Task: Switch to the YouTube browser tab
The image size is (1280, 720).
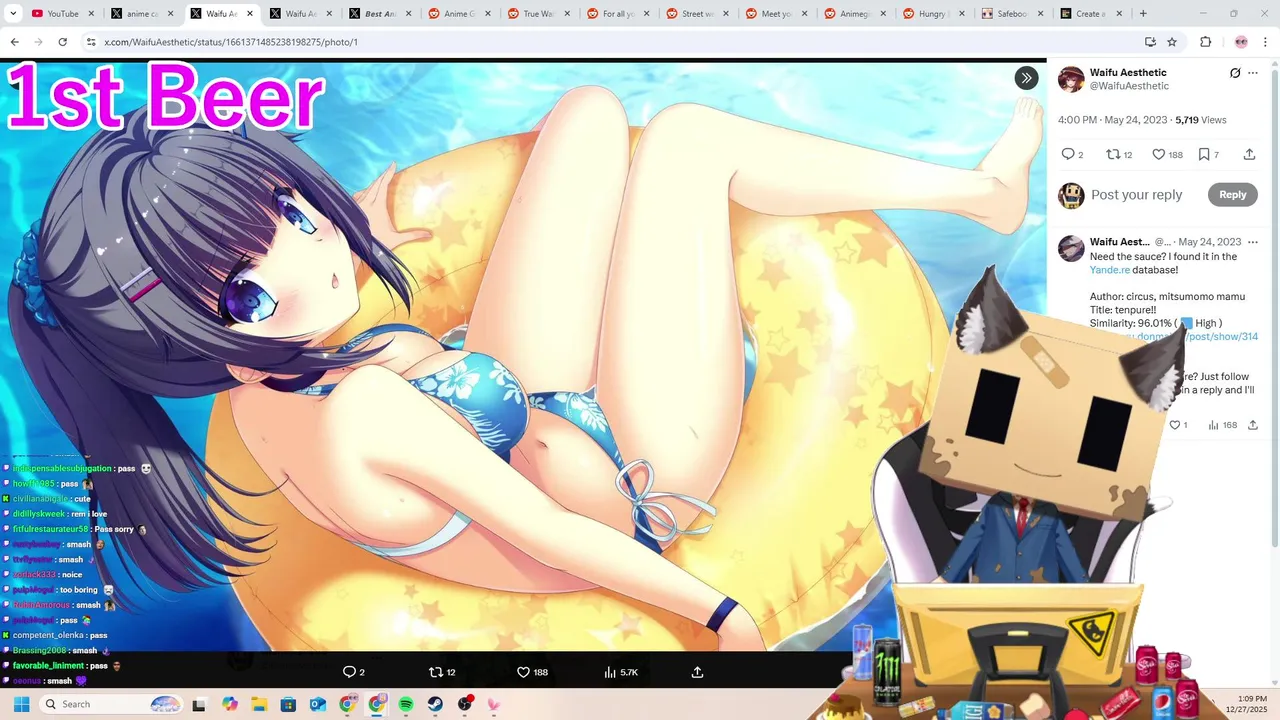Action: 63,14
